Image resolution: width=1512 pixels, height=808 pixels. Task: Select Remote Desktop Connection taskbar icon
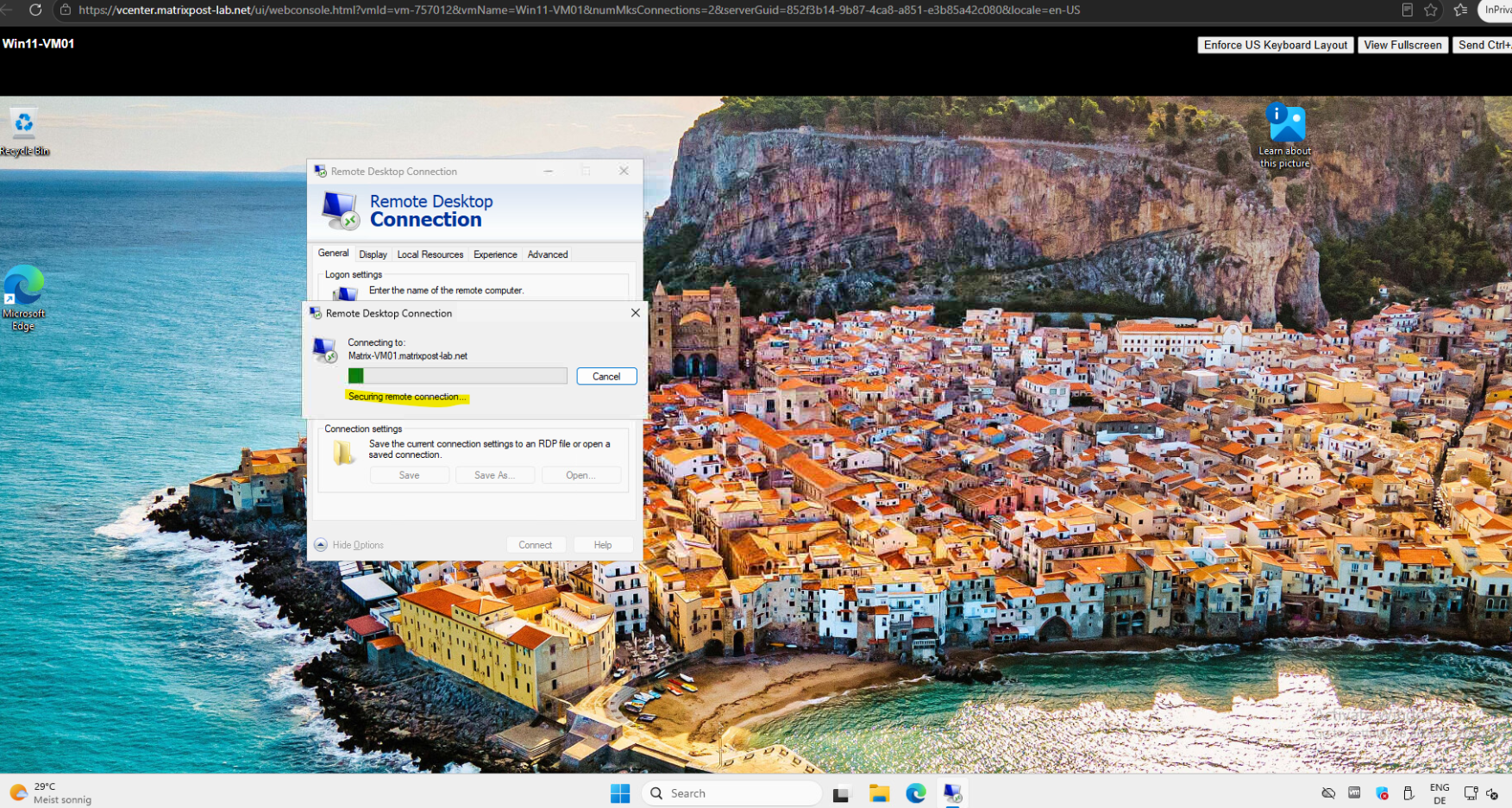click(x=952, y=793)
